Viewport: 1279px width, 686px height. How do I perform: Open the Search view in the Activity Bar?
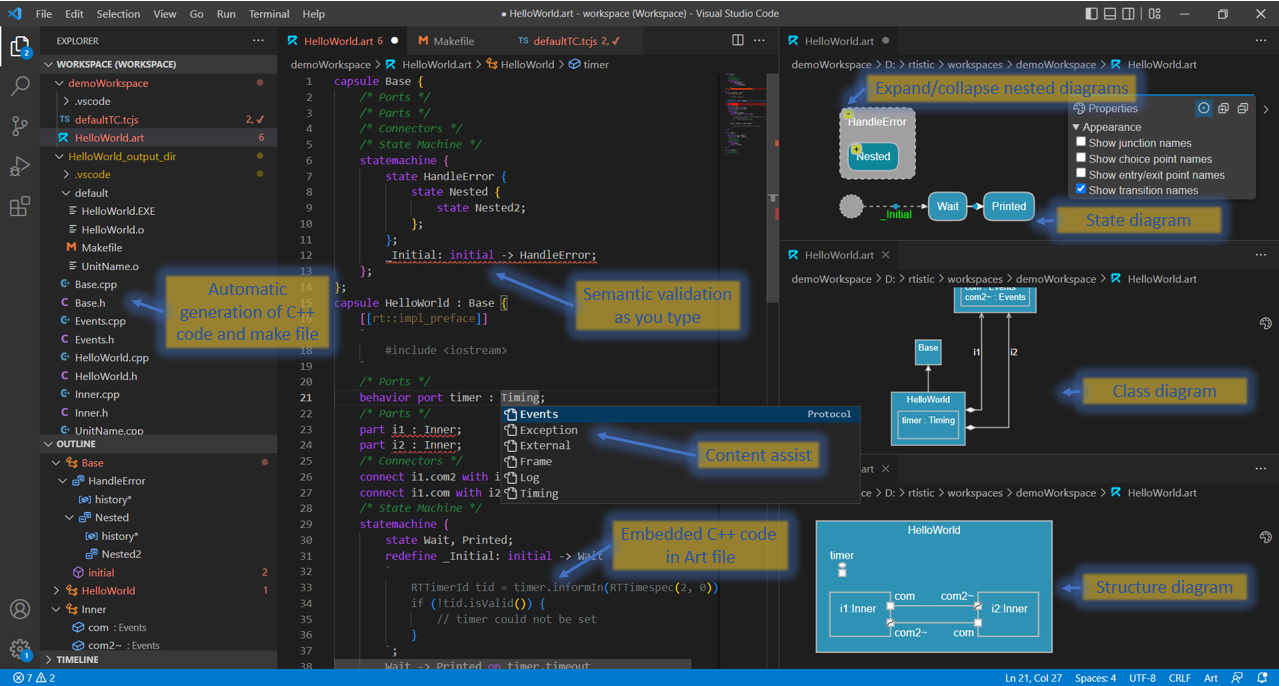point(20,85)
